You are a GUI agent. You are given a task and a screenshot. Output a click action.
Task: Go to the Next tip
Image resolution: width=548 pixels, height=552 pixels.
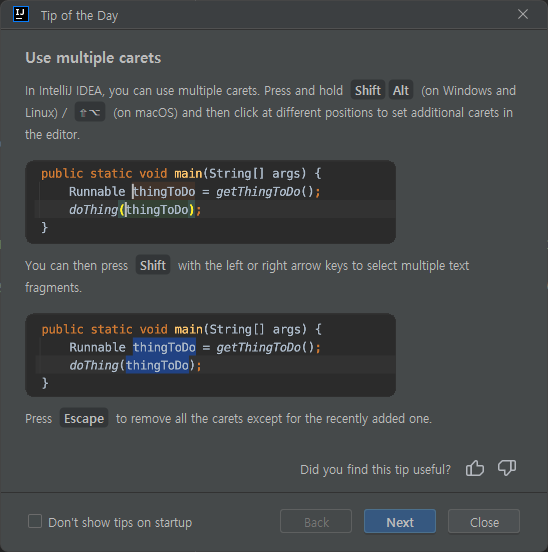coord(400,521)
